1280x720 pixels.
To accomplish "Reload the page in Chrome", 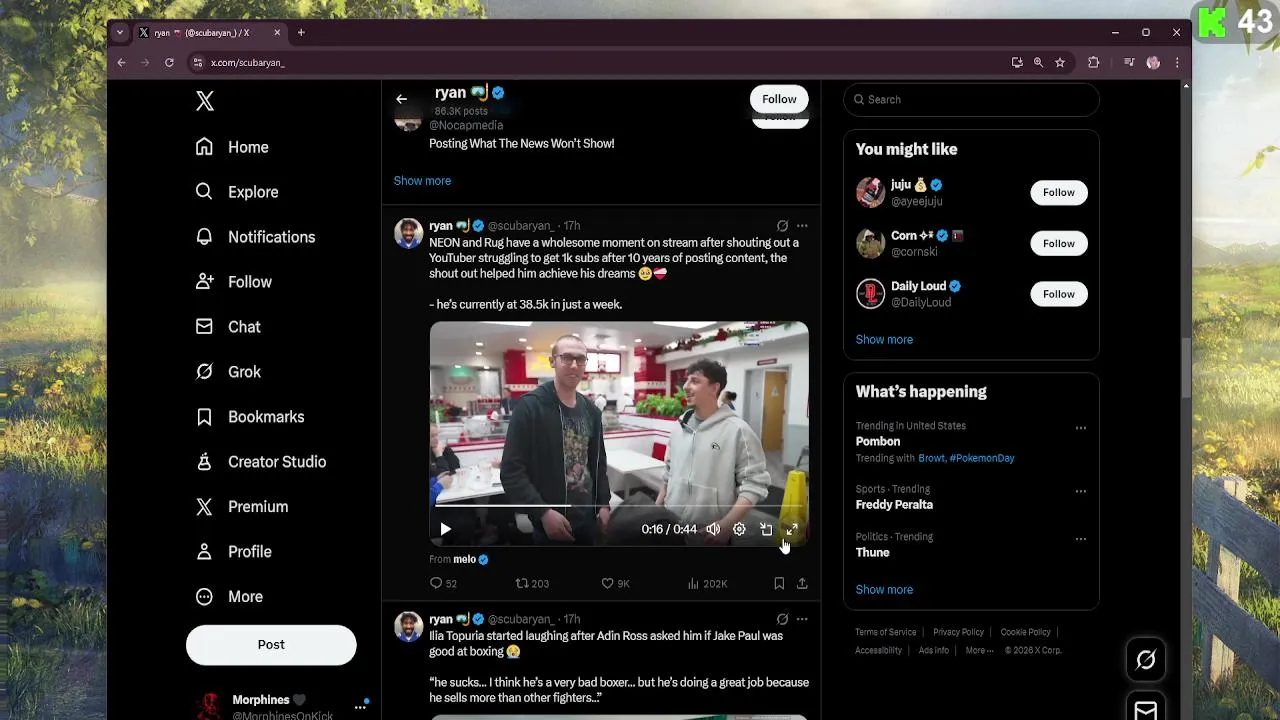I will tap(169, 63).
